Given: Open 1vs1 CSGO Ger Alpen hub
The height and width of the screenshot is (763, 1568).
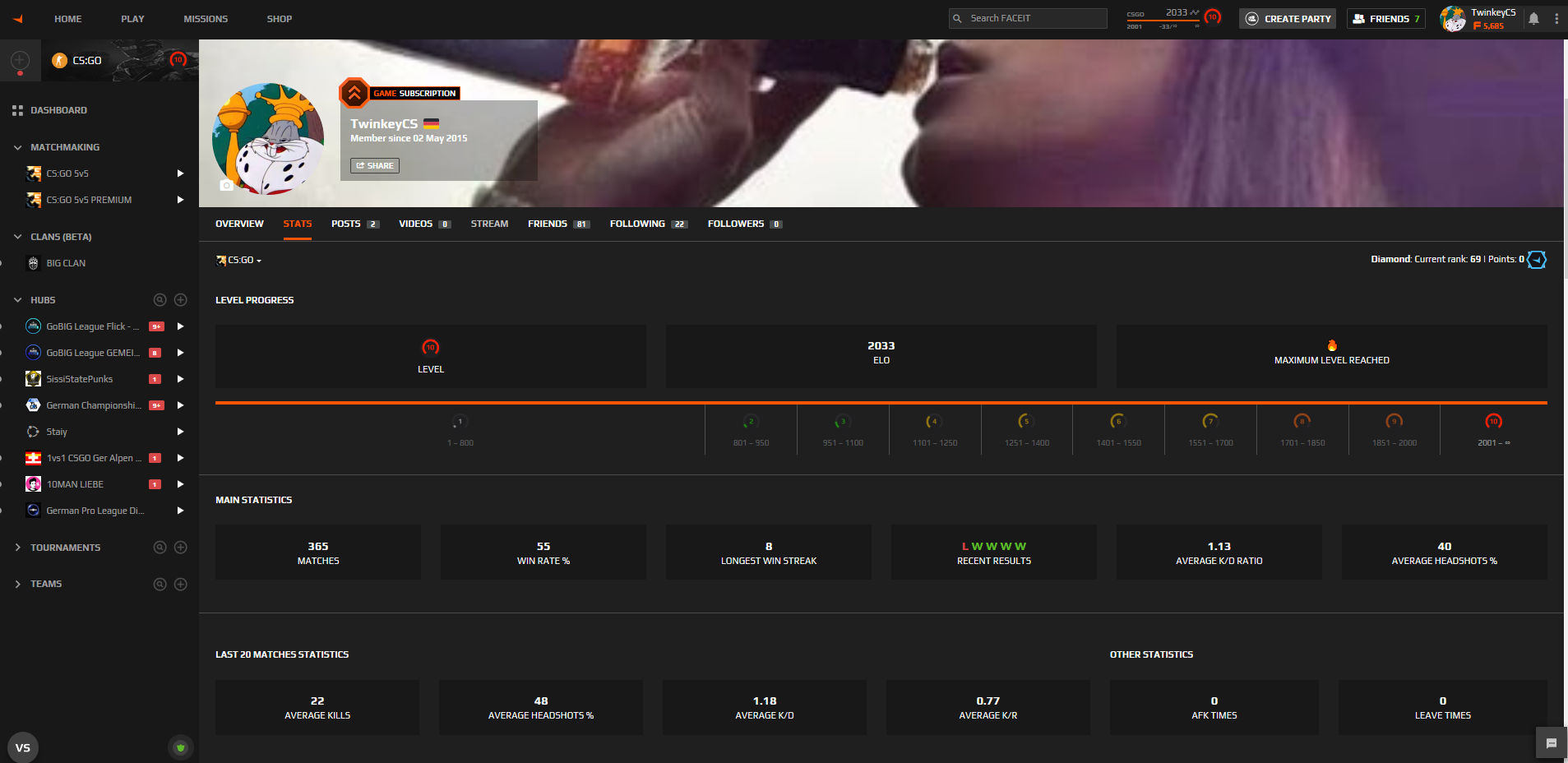Looking at the screenshot, I should (93, 458).
